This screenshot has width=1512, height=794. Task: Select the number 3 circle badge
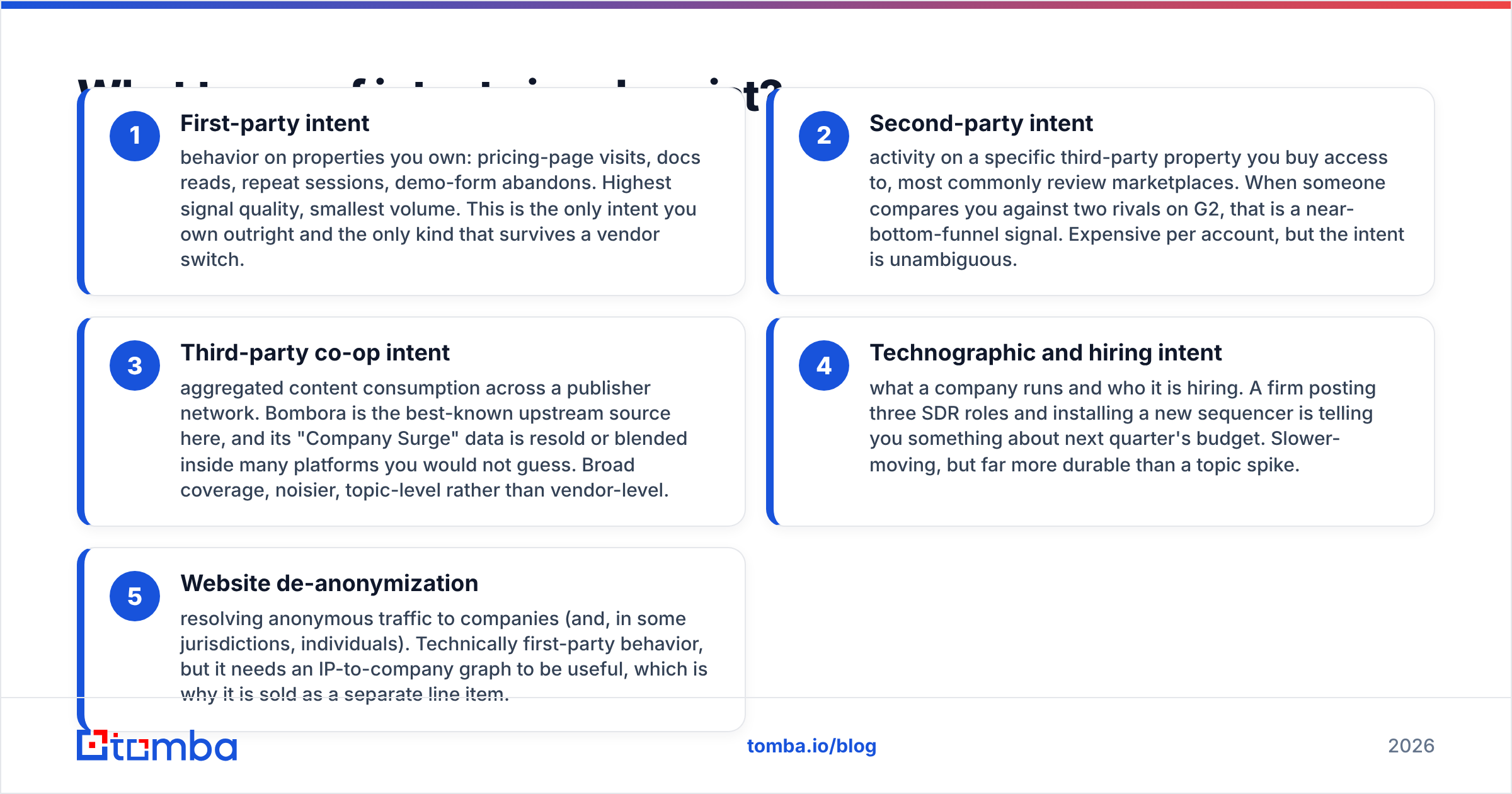[135, 365]
